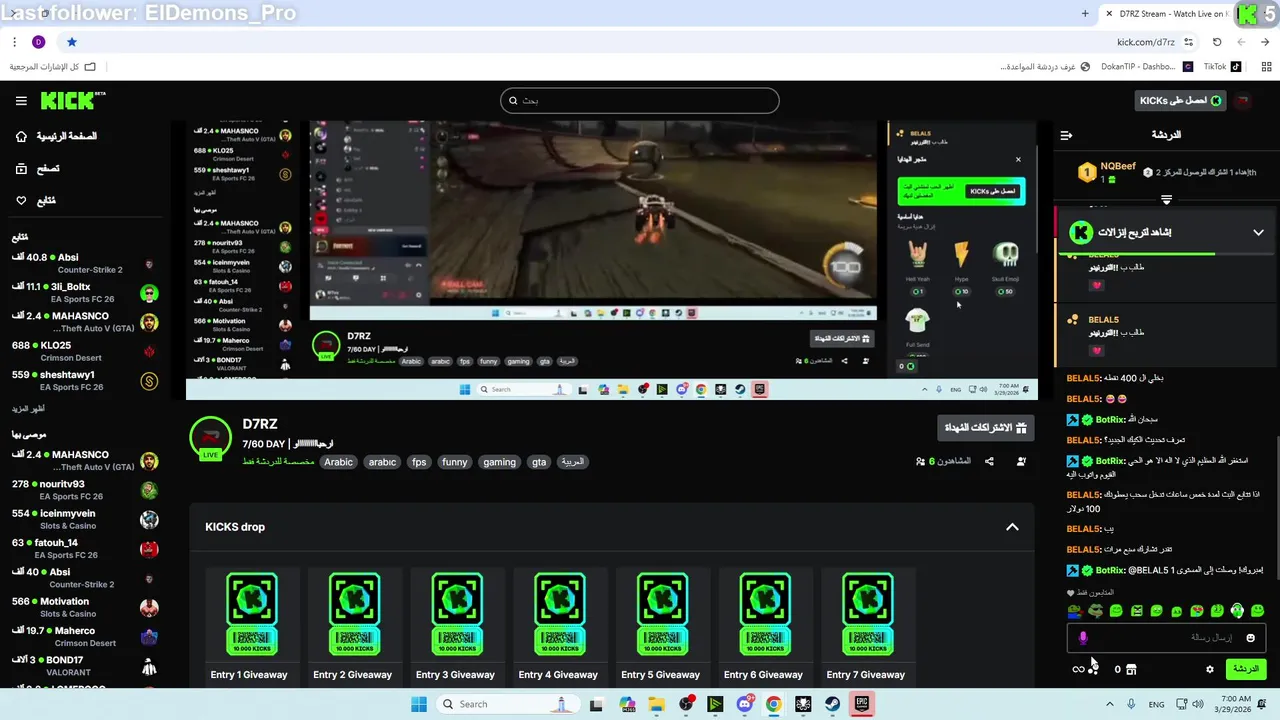Open TikTok bookmark
1280x720 pixels.
coord(1221,67)
